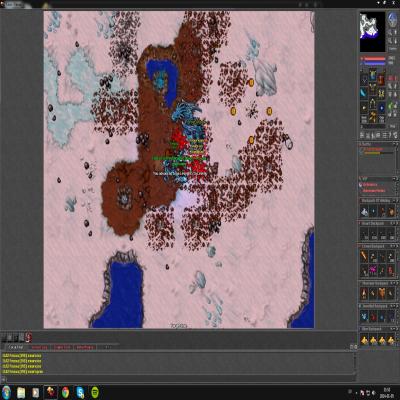400x400 pixels.
Task: Click the light blue item in the fifth backpack
Action: pos(364,316)
